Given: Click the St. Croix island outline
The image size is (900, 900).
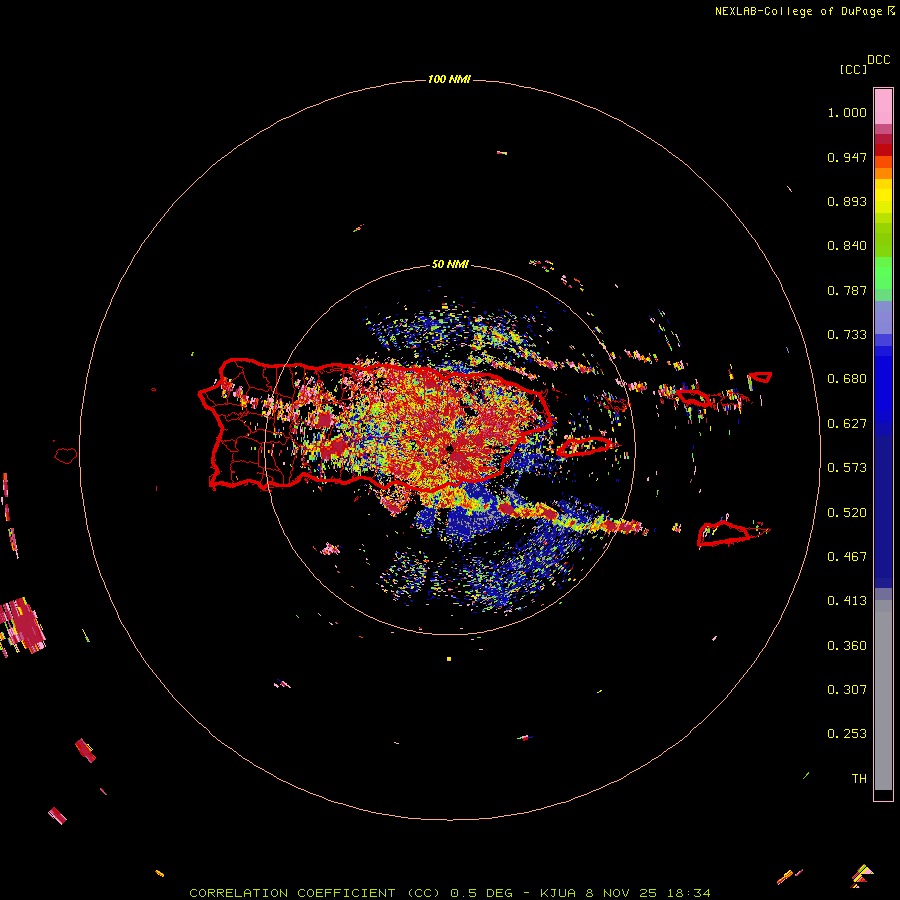Looking at the screenshot, I should click(x=723, y=533).
